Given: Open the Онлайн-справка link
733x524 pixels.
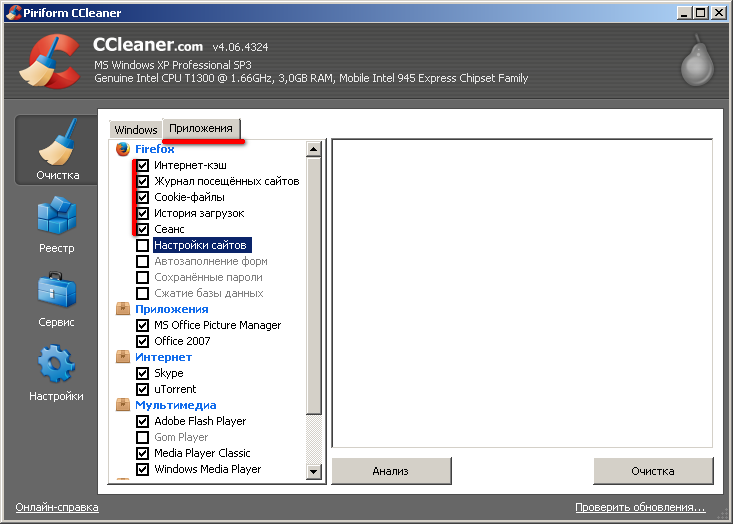Looking at the screenshot, I should click(x=57, y=507).
